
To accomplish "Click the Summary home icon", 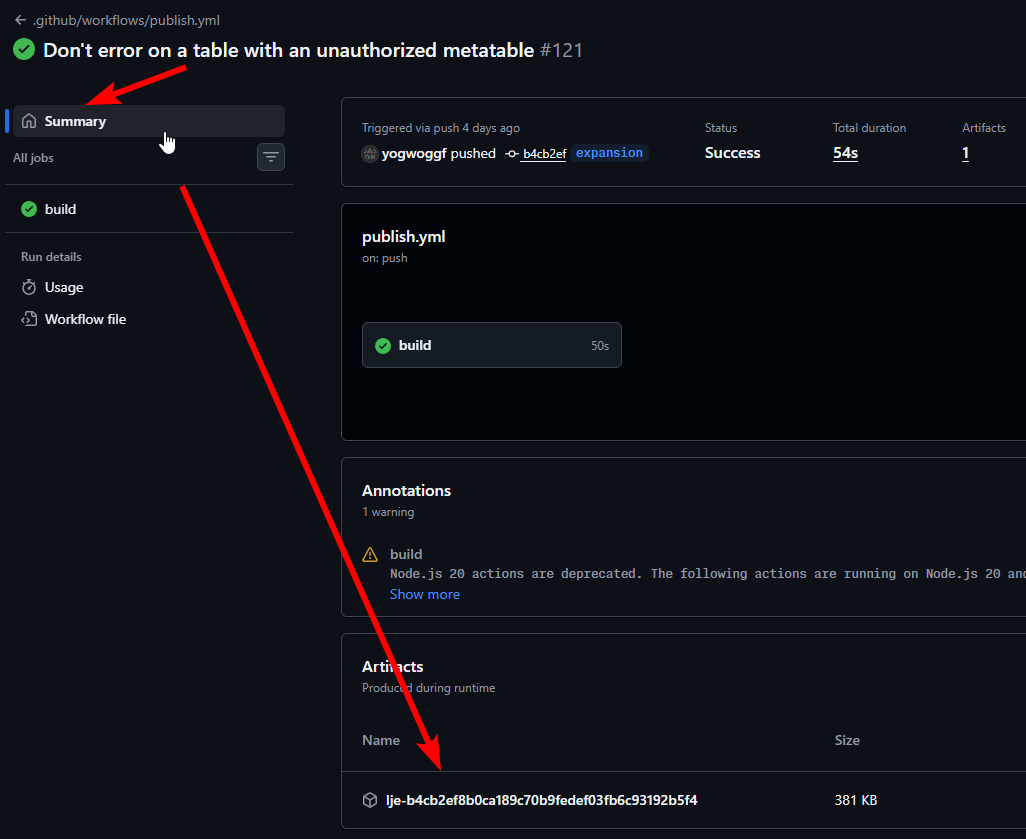I will [29, 121].
